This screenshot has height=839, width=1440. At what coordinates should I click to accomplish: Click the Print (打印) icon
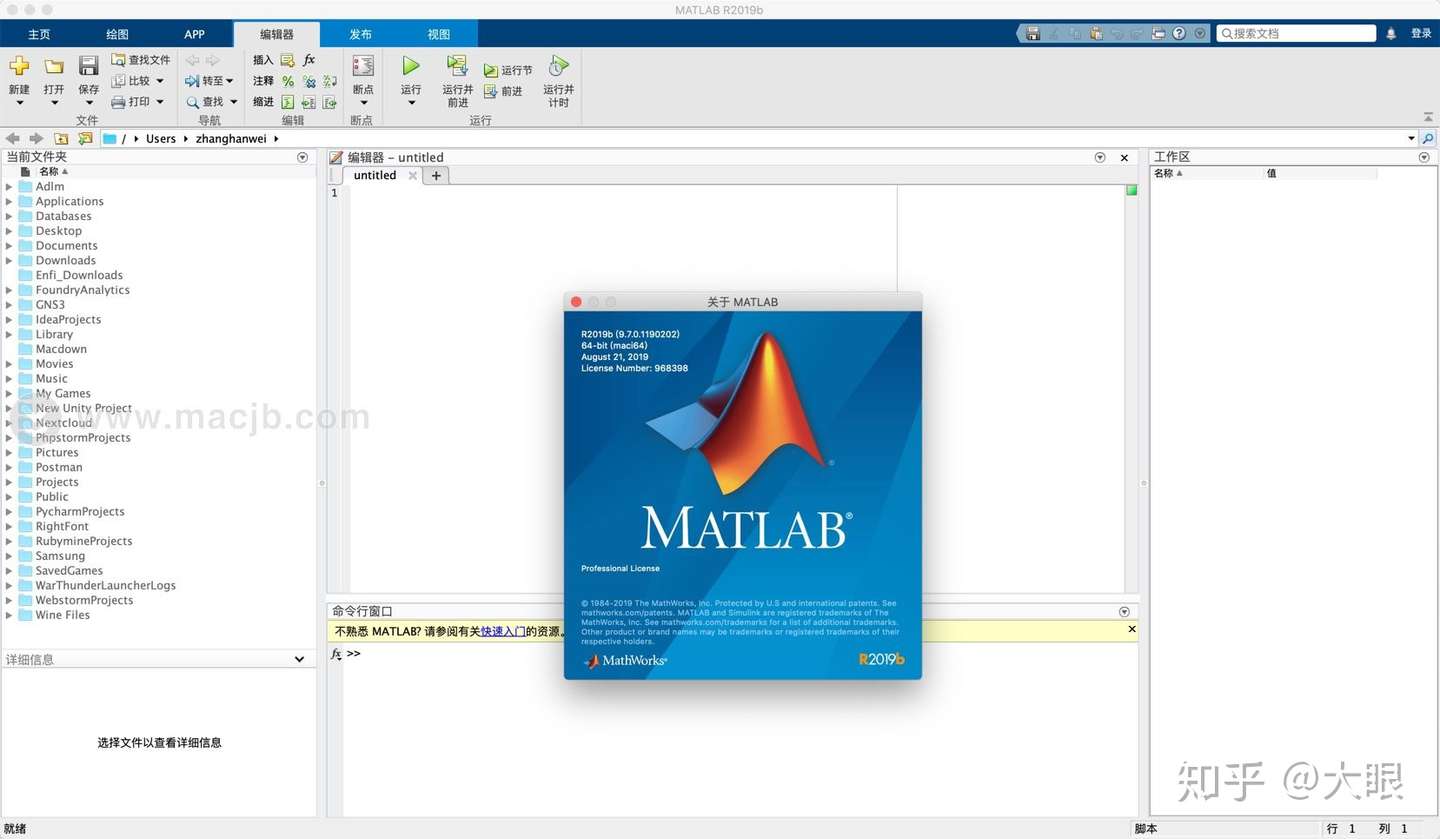click(118, 102)
